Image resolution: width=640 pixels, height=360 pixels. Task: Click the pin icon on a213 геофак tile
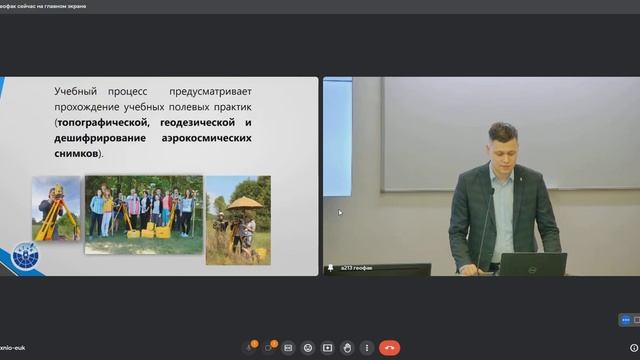331,268
